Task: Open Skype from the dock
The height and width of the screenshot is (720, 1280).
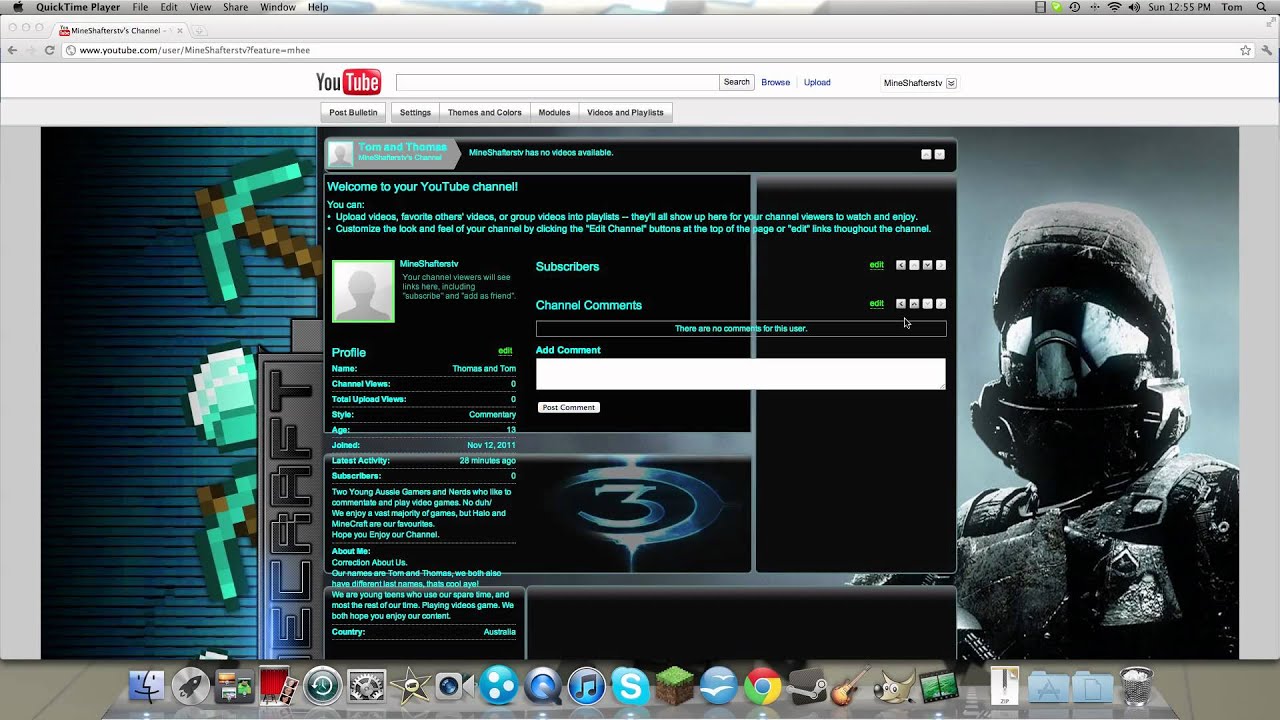Action: coord(630,686)
